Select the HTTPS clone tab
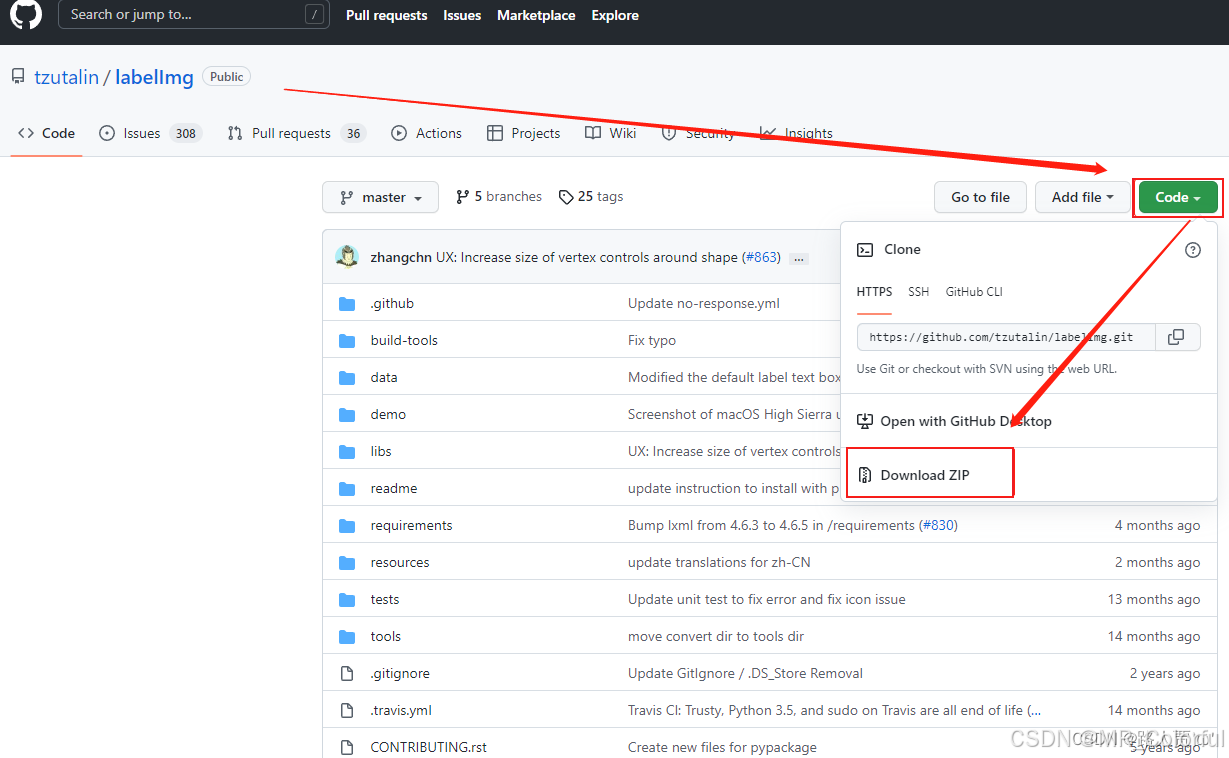Screen dimensions: 1229x758 [x=874, y=292]
